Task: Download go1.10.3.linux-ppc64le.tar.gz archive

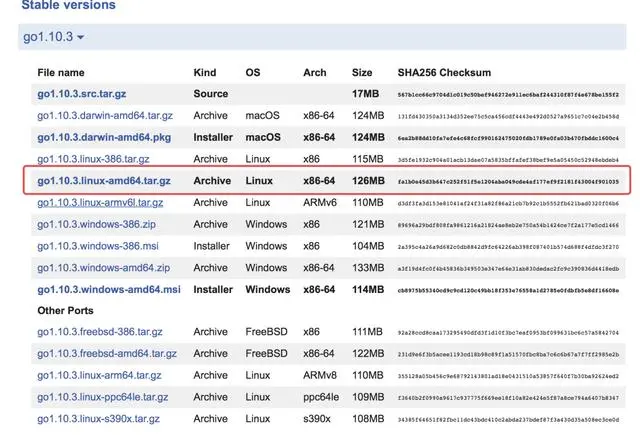Action: click(x=102, y=397)
